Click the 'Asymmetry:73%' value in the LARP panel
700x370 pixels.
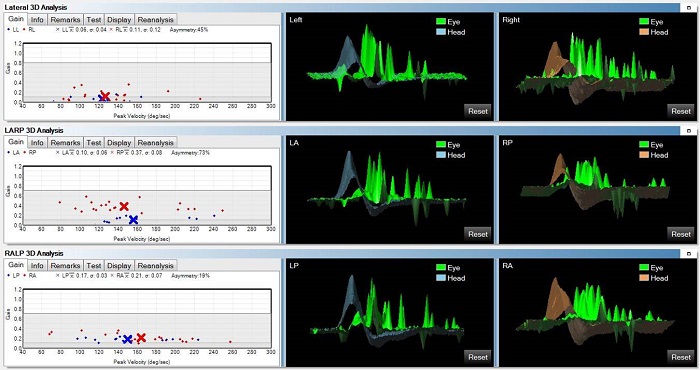[190, 153]
